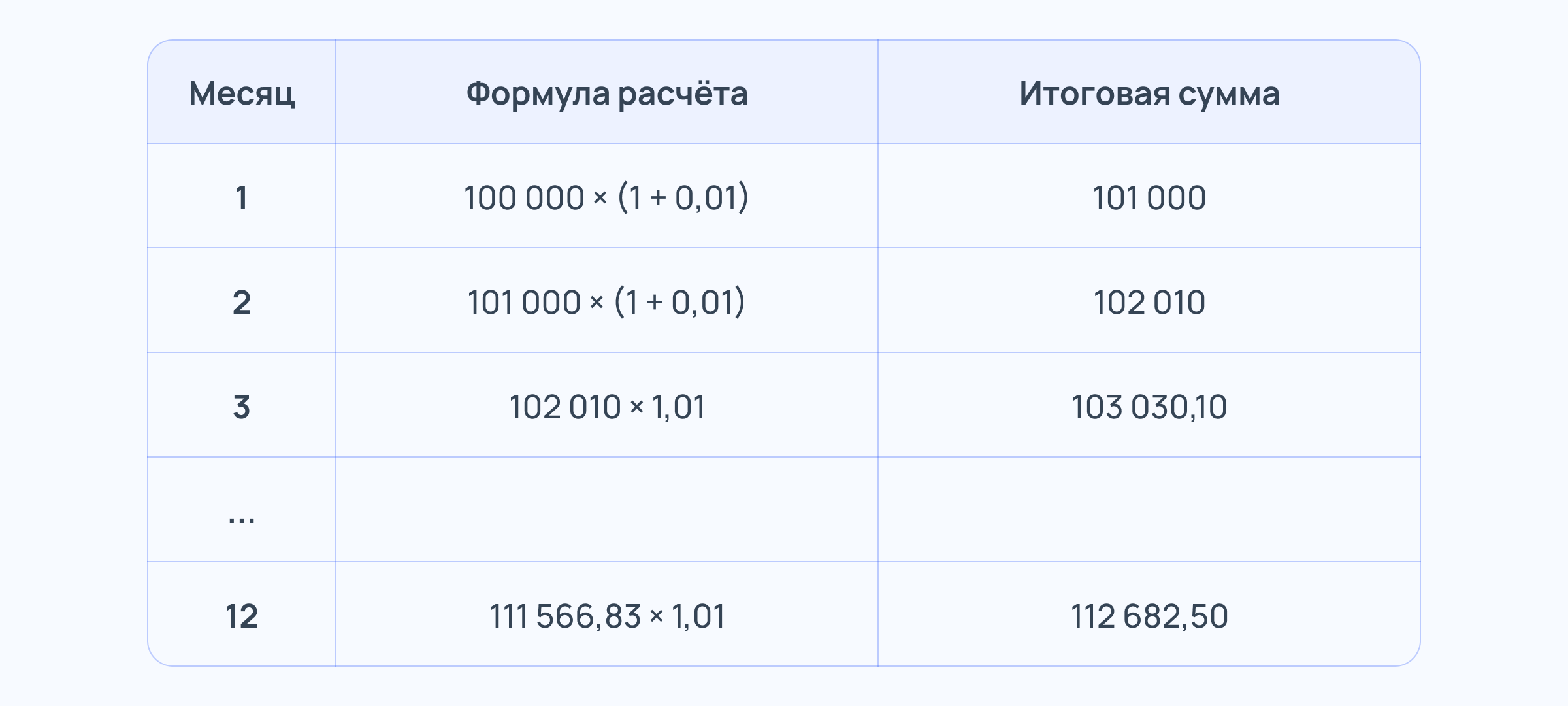Select month cell '3'
1568x706 pixels.
[x=241, y=407]
